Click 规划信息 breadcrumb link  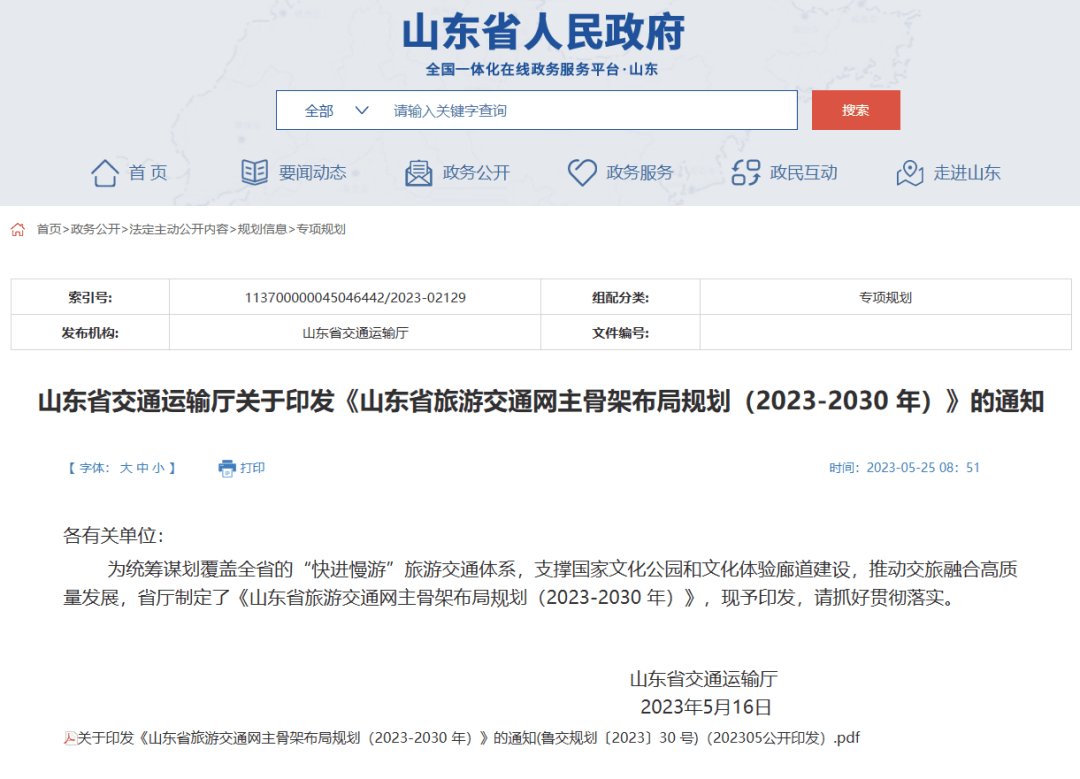[x=262, y=229]
